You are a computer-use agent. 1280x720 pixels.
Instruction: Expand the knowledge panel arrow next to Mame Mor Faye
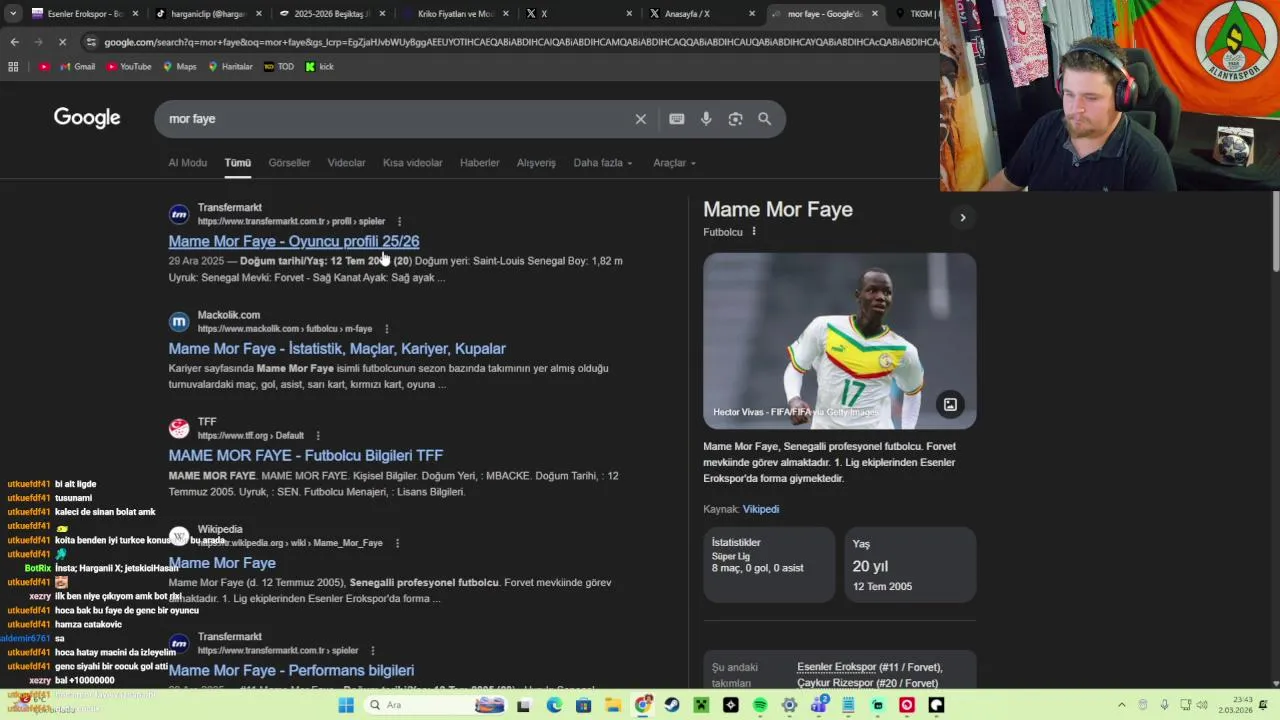tap(963, 217)
